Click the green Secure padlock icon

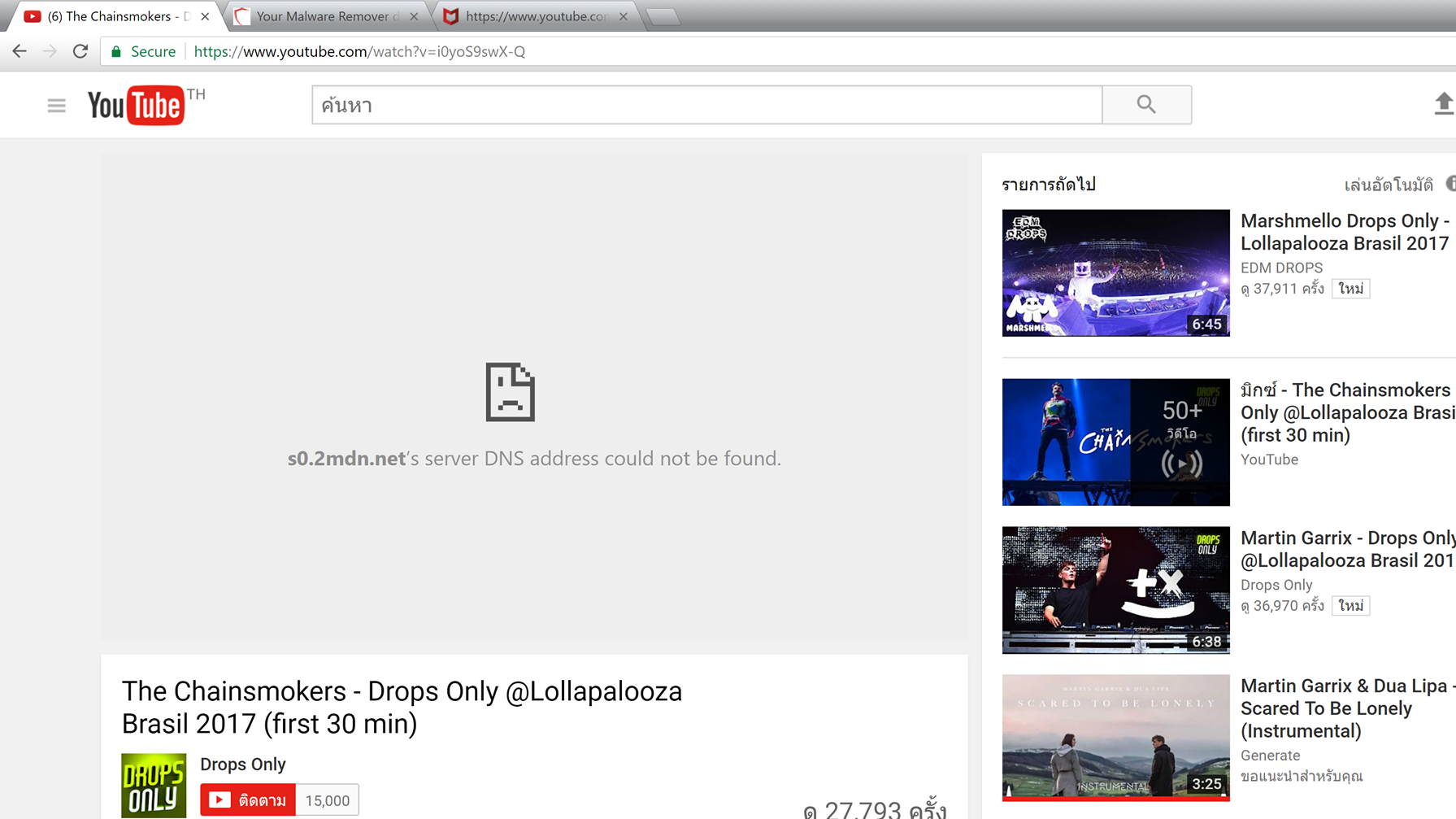116,51
